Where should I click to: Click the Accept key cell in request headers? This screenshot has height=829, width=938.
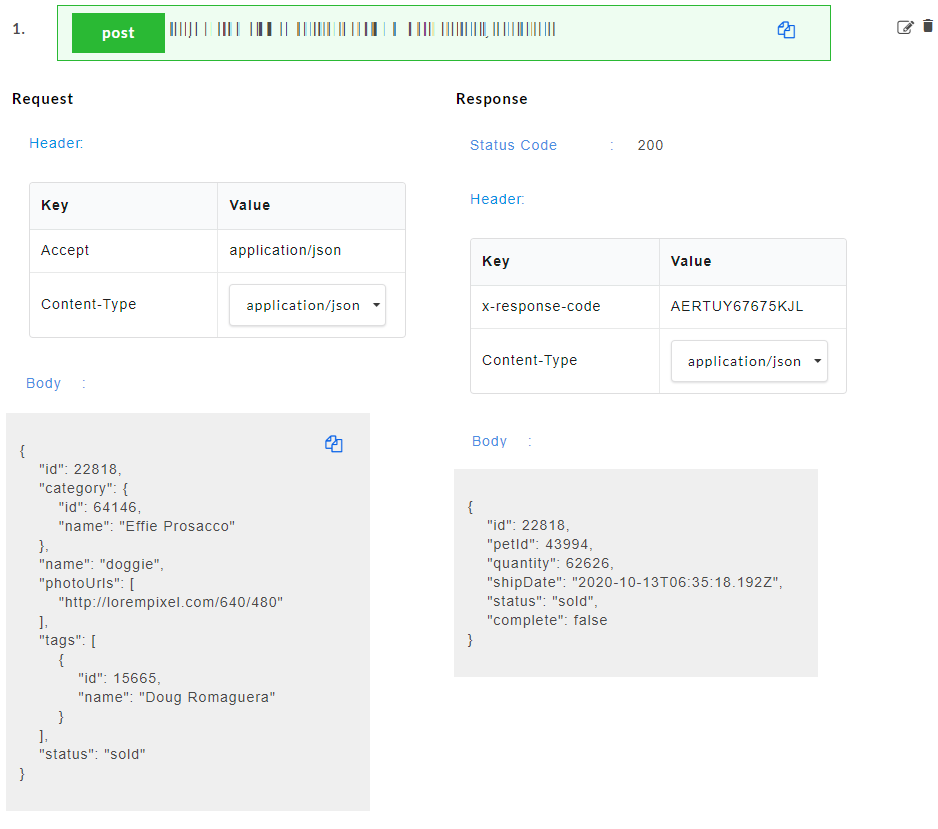pyautogui.click(x=65, y=250)
